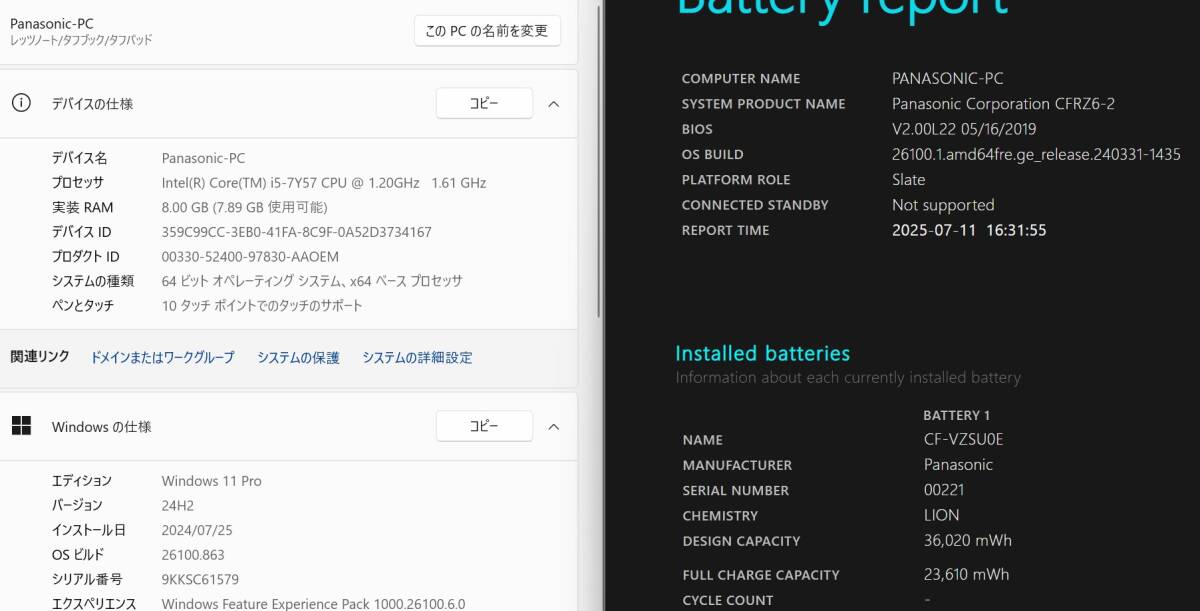The width and height of the screenshot is (1200, 611).
Task: Select the device ID value 359C99CC-3EB0-41FA-8C9F-0A52D3734167
Action: pos(297,232)
